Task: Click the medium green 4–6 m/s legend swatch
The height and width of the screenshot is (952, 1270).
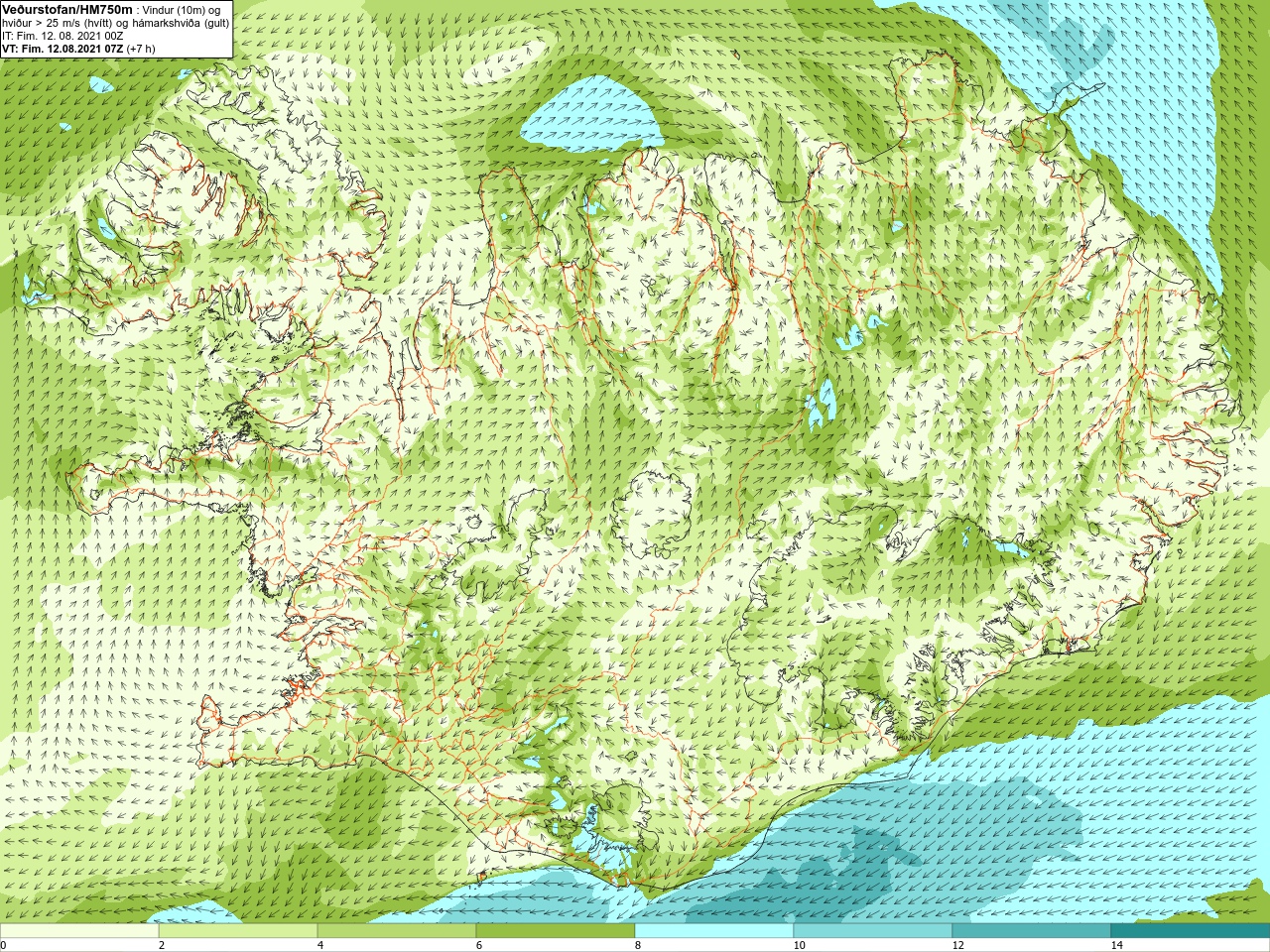Action: [x=397, y=931]
